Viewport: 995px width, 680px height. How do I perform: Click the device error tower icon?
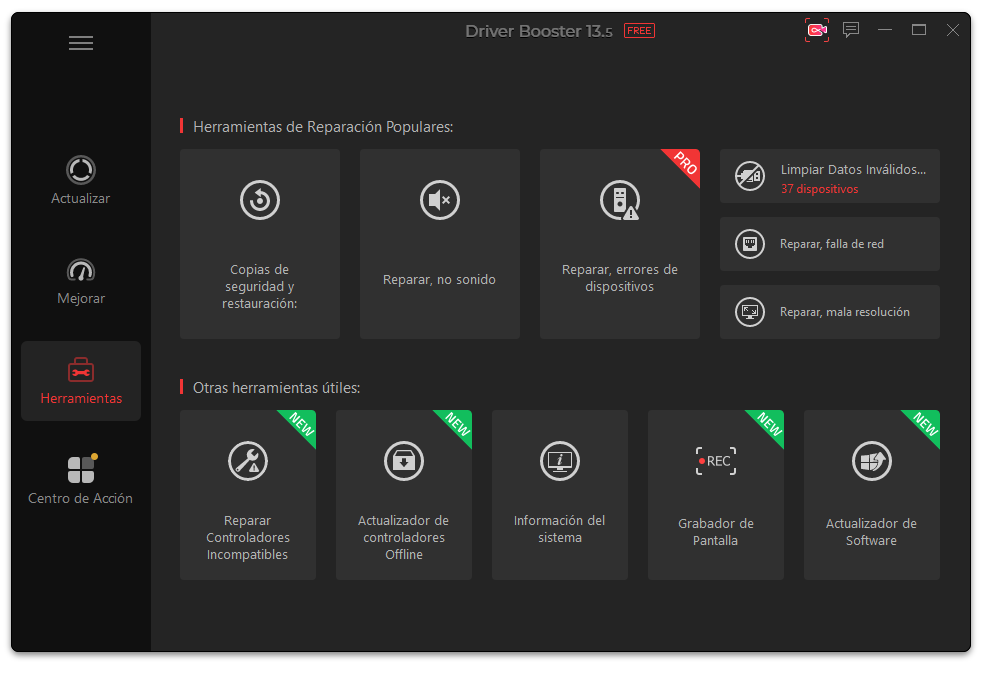coord(620,200)
